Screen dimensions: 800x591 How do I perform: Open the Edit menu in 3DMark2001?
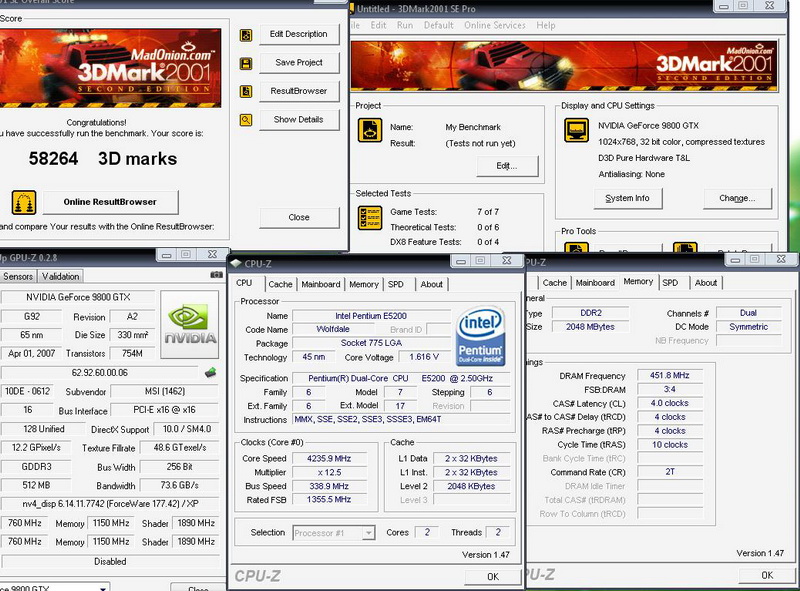379,25
